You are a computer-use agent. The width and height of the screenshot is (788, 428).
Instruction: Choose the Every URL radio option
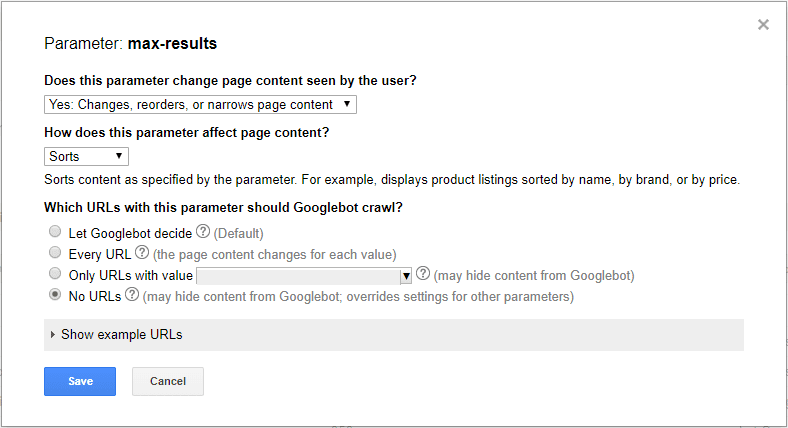(55, 253)
